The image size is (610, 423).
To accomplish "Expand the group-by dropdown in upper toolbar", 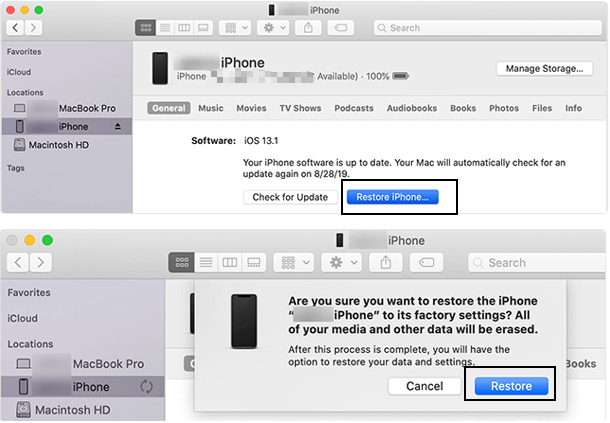I will 237,28.
